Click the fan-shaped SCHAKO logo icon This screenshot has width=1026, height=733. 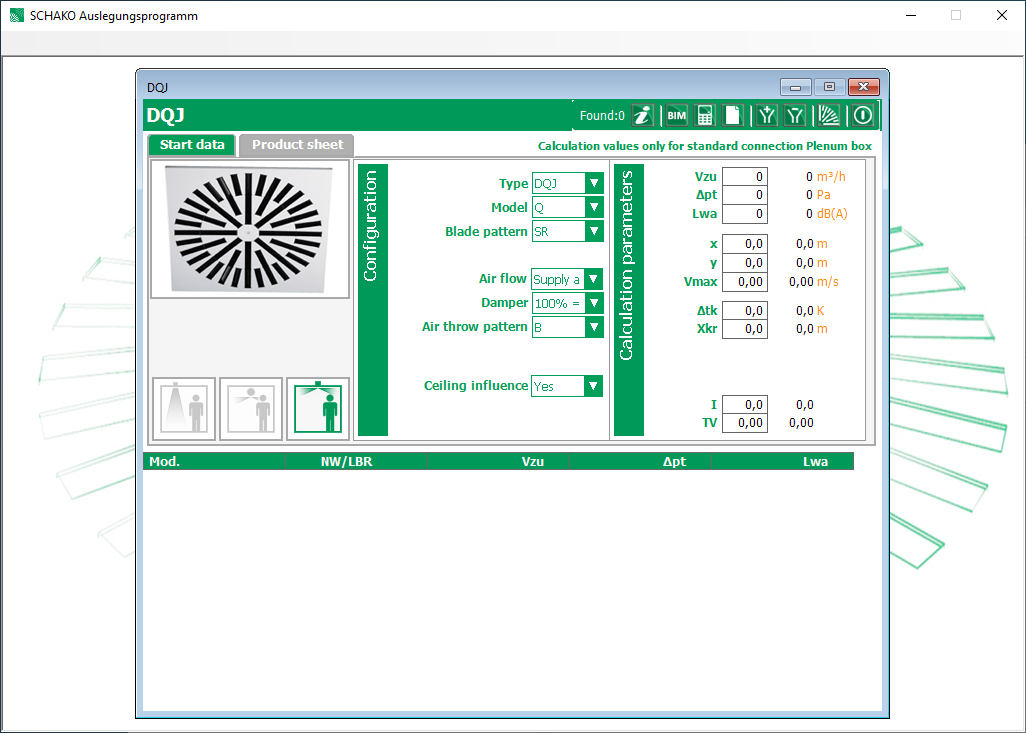pos(829,116)
